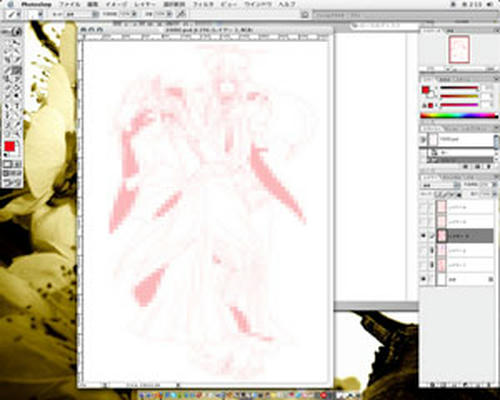Screen dimensions: 500x400
Task: Select the Pen tool
Action: click(x=7, y=115)
